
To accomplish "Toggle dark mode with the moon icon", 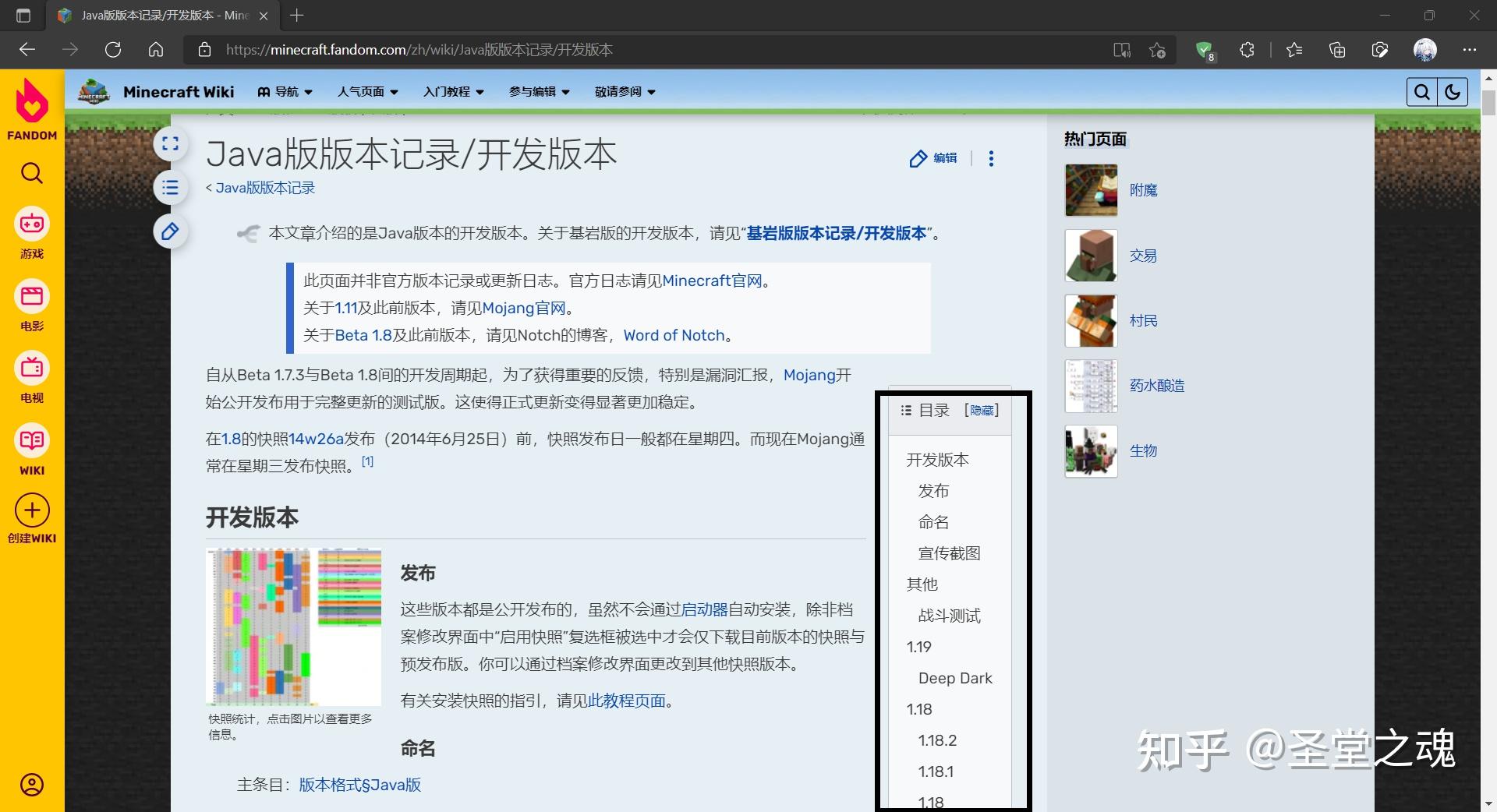I will coord(1453,91).
